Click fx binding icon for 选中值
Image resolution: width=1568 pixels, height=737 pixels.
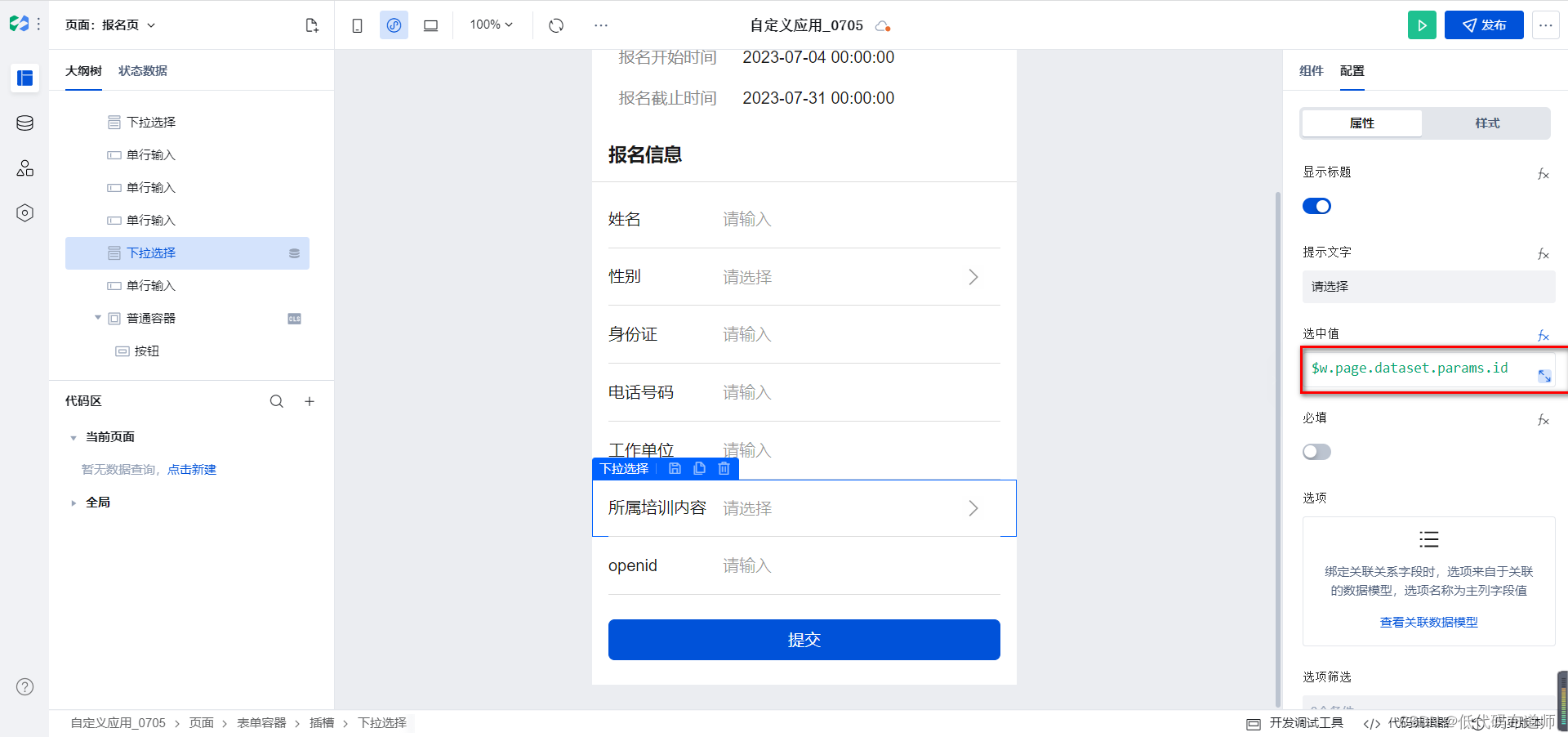[1543, 336]
